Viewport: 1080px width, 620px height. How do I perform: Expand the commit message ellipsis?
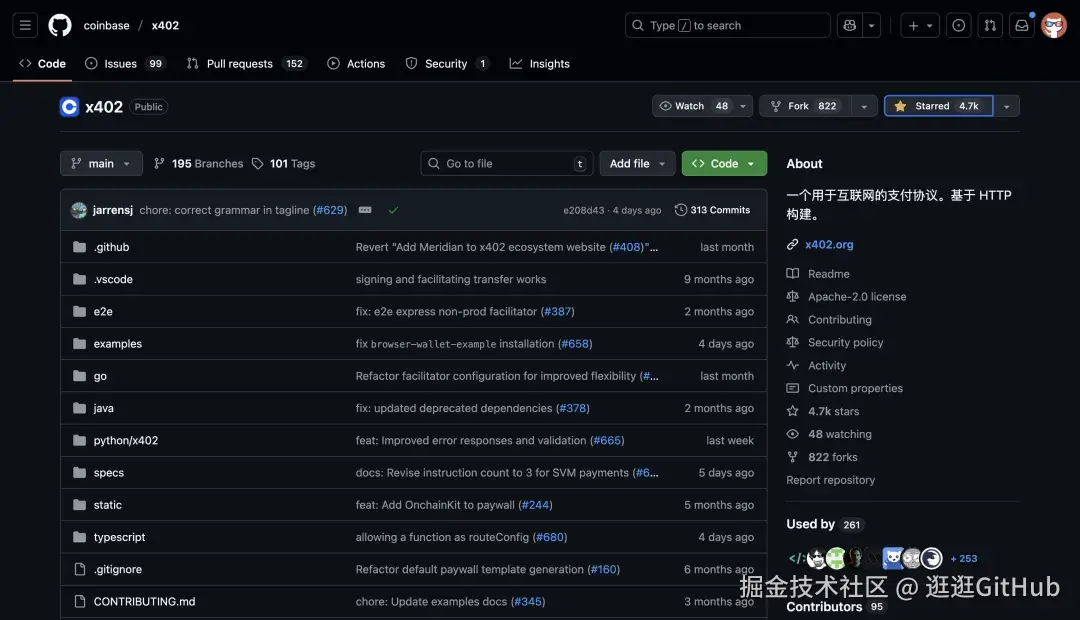coord(365,210)
